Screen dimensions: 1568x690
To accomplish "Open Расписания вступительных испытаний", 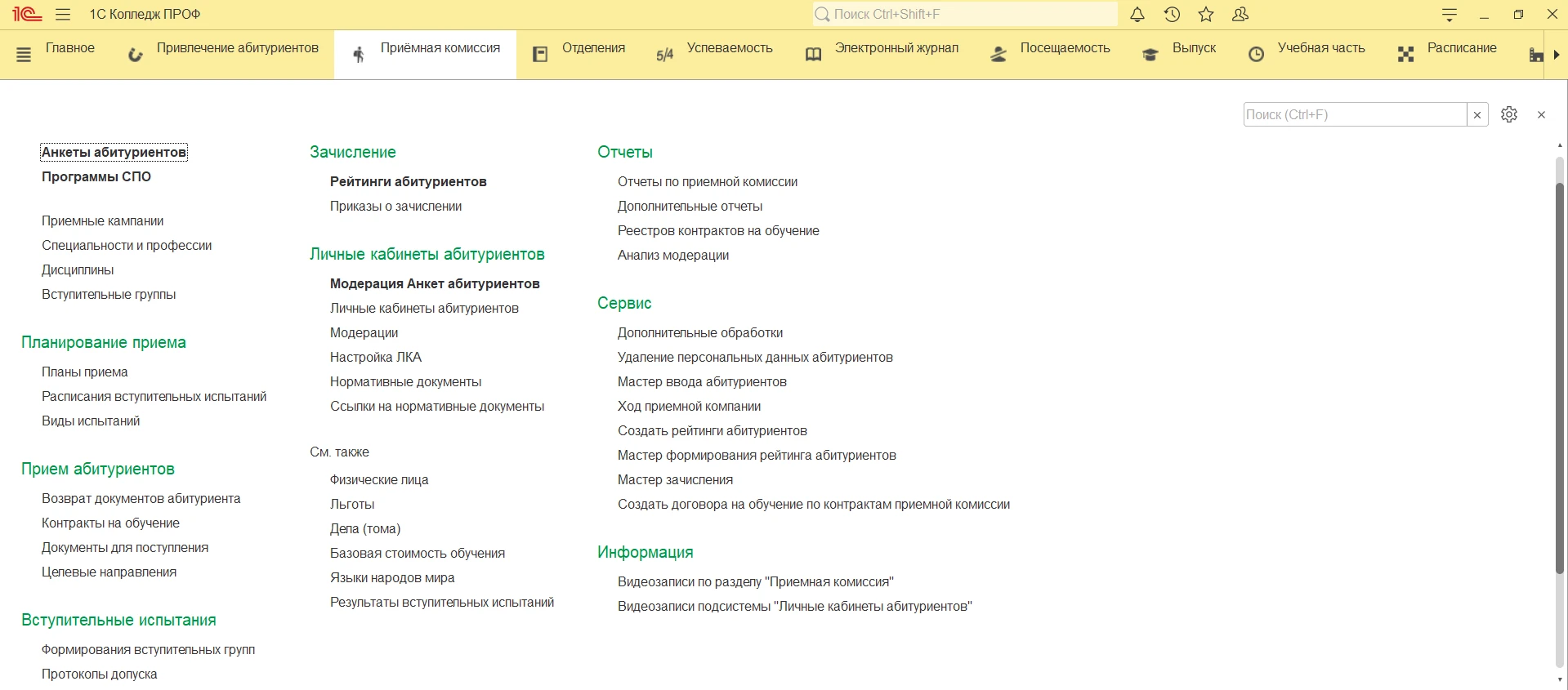I will (154, 396).
